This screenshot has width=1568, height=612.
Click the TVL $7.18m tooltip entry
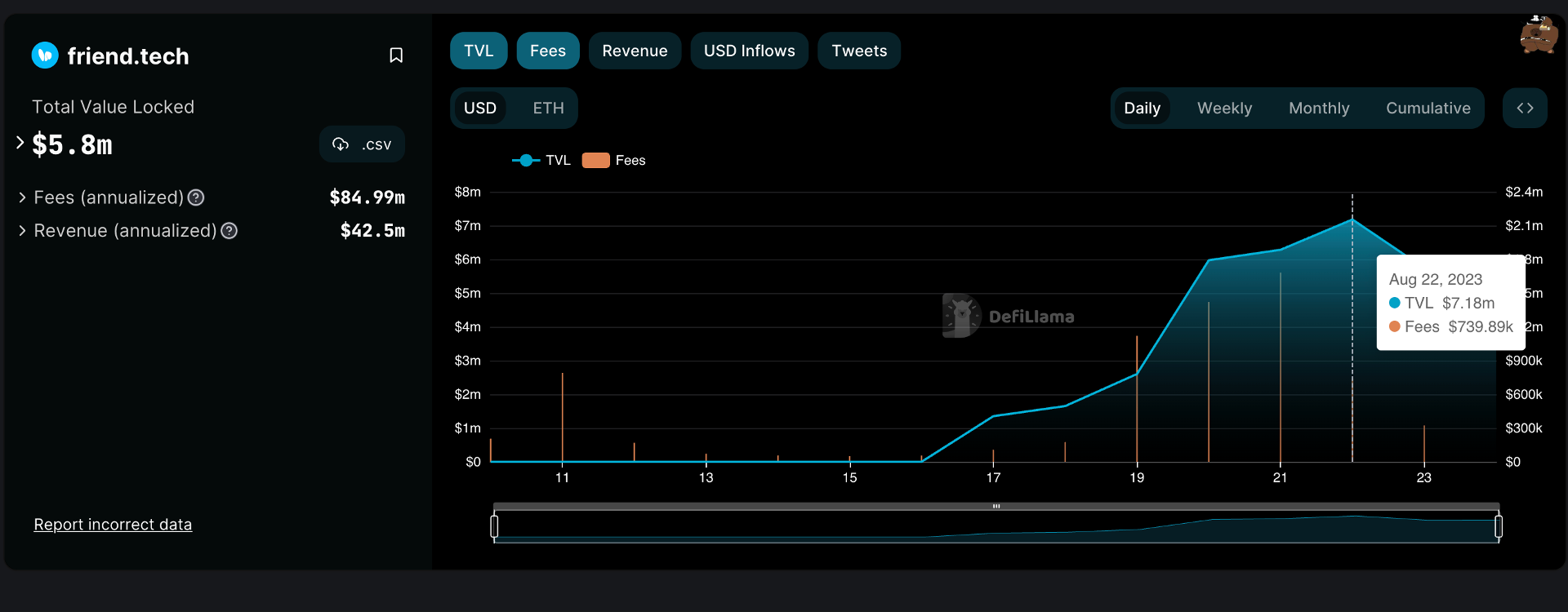tap(1442, 303)
